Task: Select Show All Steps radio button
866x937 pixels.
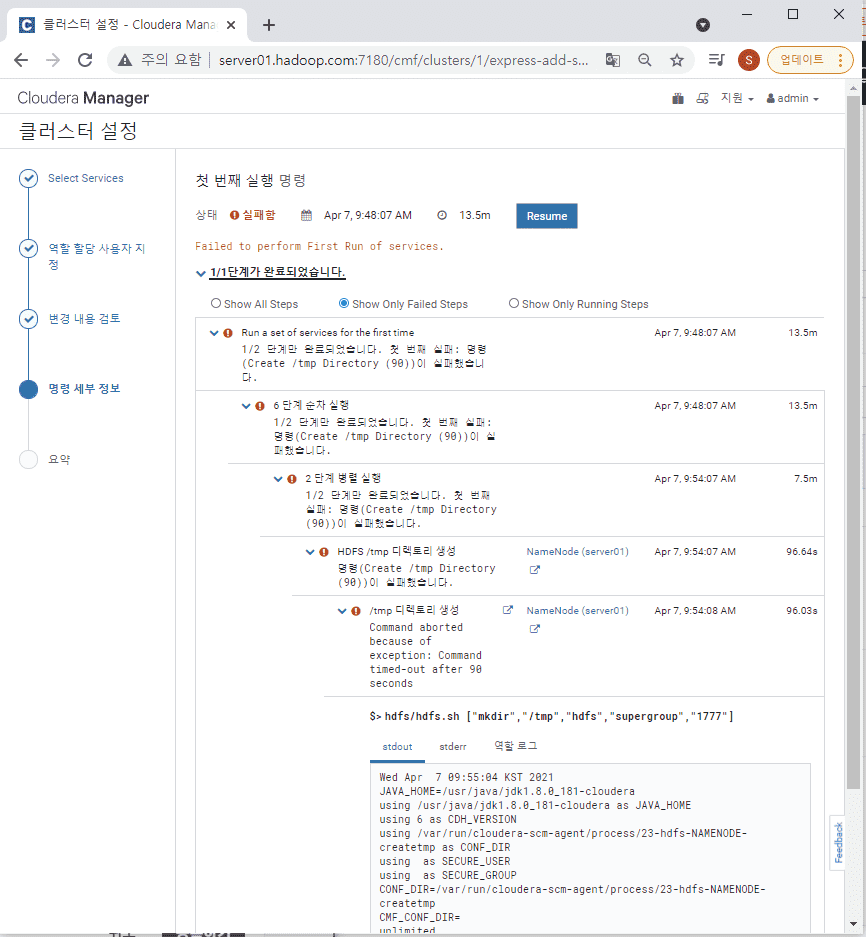Action: coord(216,304)
